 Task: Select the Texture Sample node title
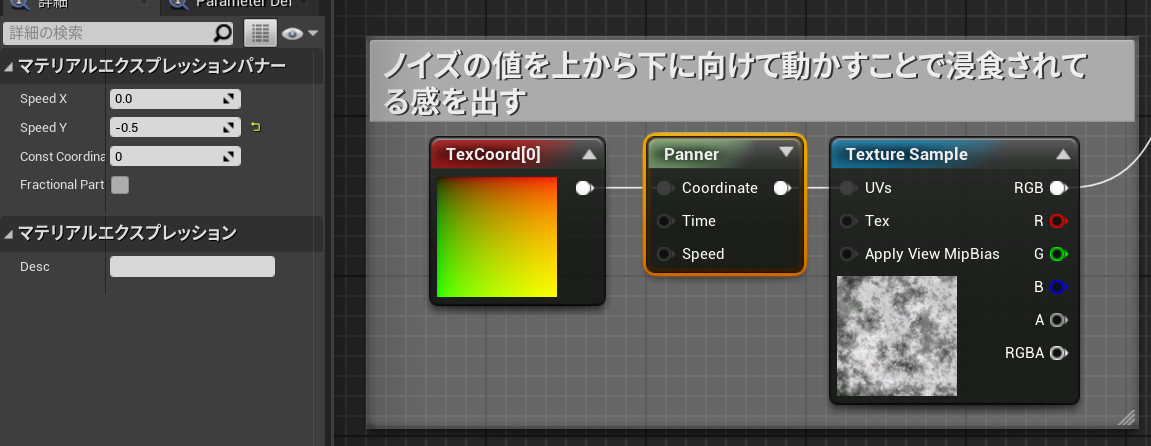click(907, 154)
